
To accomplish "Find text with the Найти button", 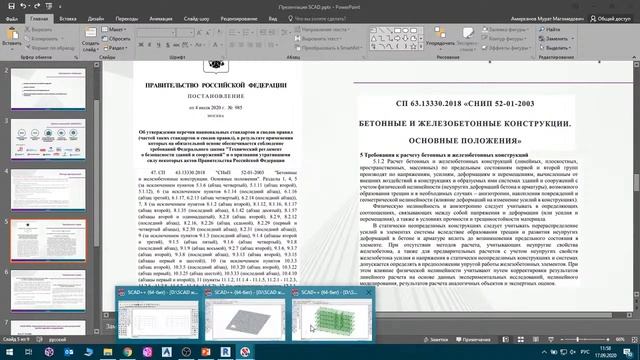I will (x=549, y=29).
